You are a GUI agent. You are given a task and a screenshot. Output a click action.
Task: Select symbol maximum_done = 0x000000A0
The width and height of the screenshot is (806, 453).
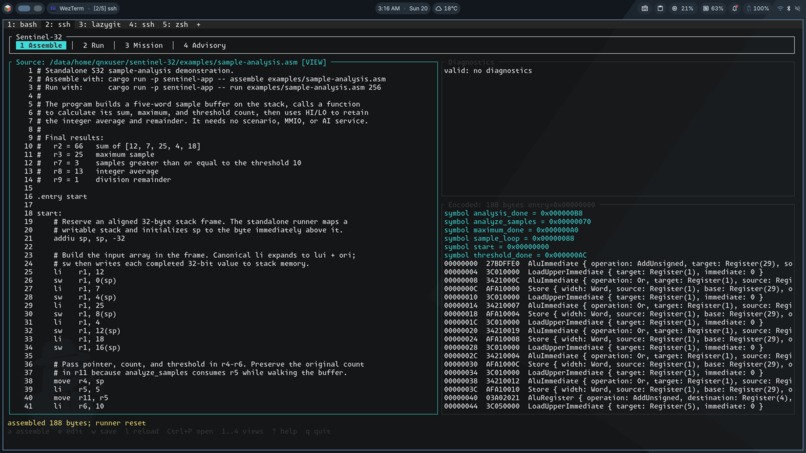(511, 230)
